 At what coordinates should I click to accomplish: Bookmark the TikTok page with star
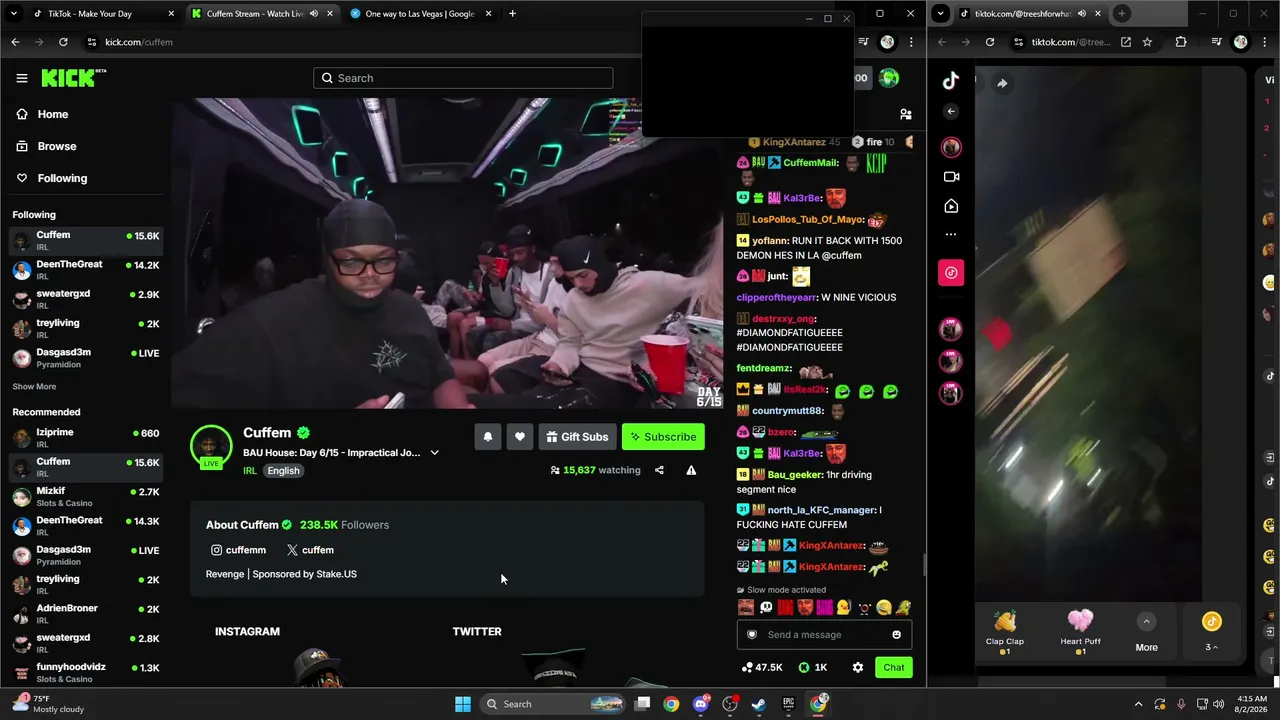coord(1147,42)
